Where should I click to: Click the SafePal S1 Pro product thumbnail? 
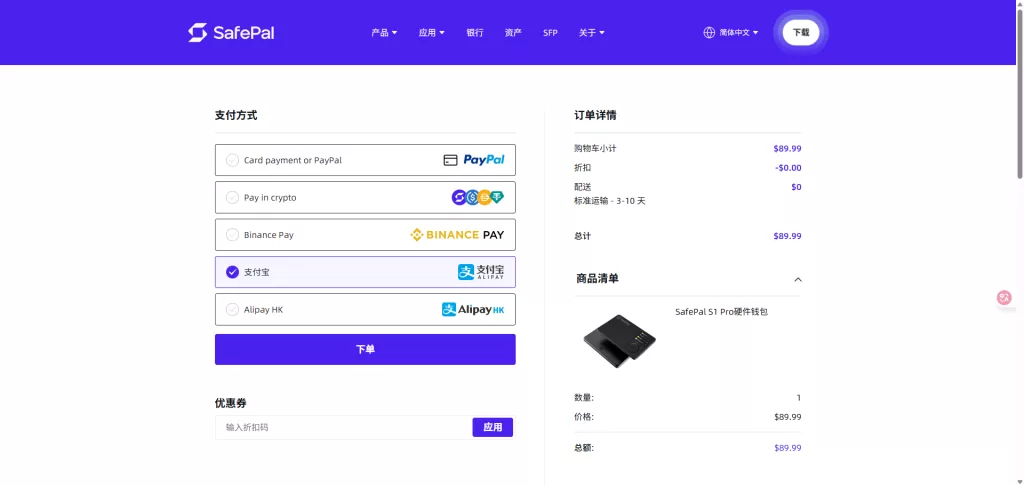[x=619, y=341]
